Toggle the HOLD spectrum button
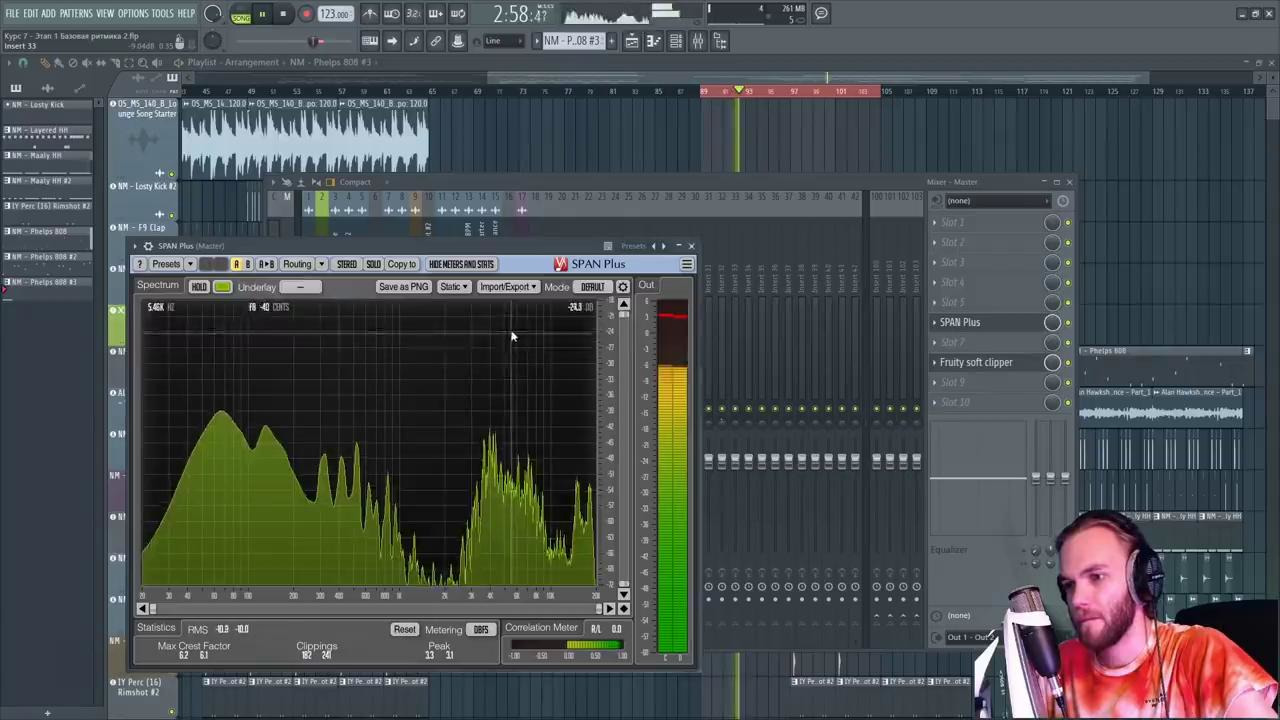The image size is (1280, 720). (199, 287)
